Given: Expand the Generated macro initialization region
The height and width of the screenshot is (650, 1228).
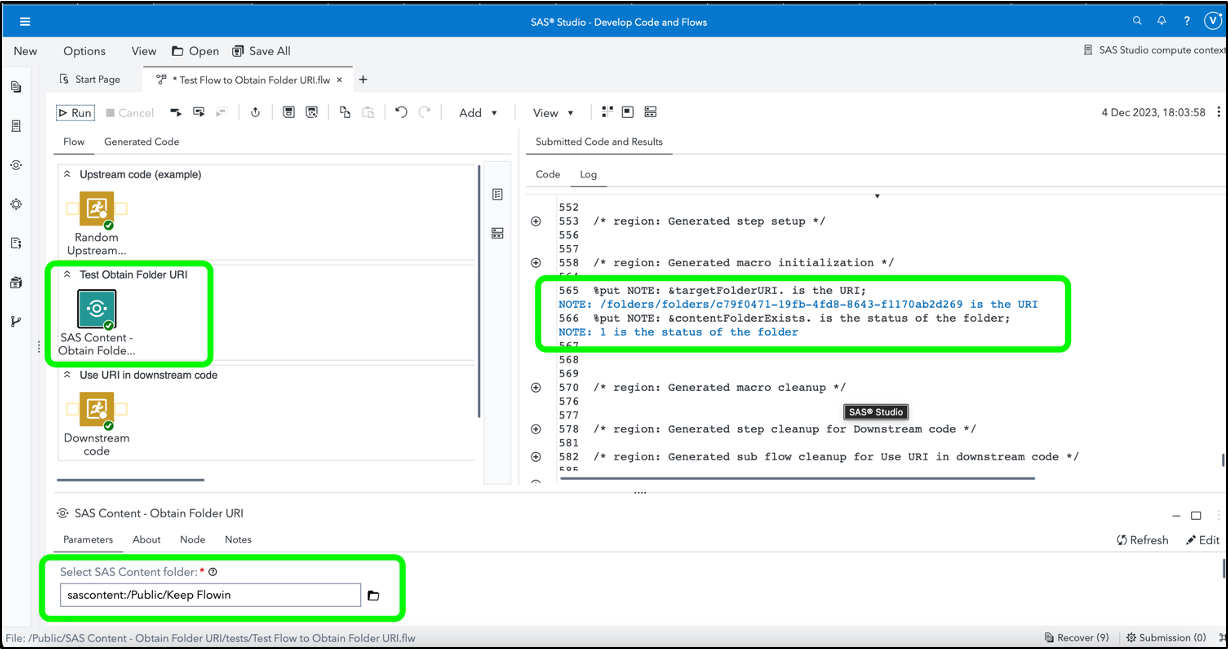Looking at the screenshot, I should 536,263.
